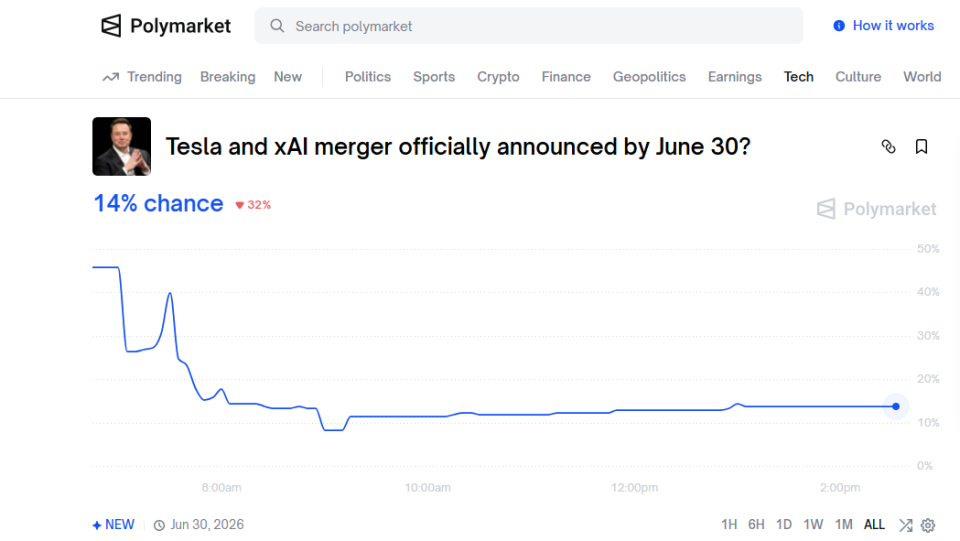This screenshot has width=960, height=541.
Task: Click the Trending arrow icon
Action: (x=110, y=77)
